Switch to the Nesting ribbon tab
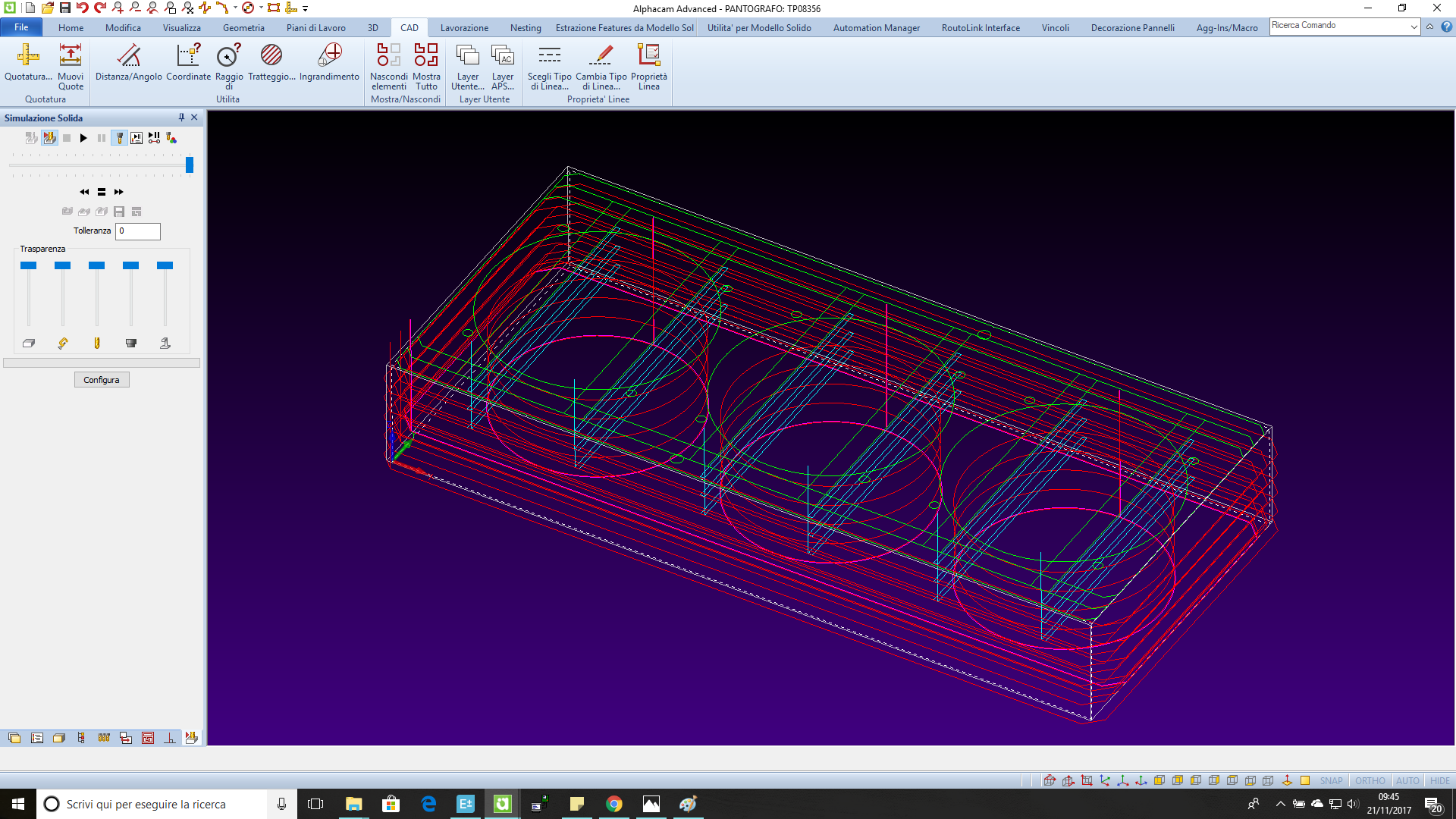 (526, 27)
